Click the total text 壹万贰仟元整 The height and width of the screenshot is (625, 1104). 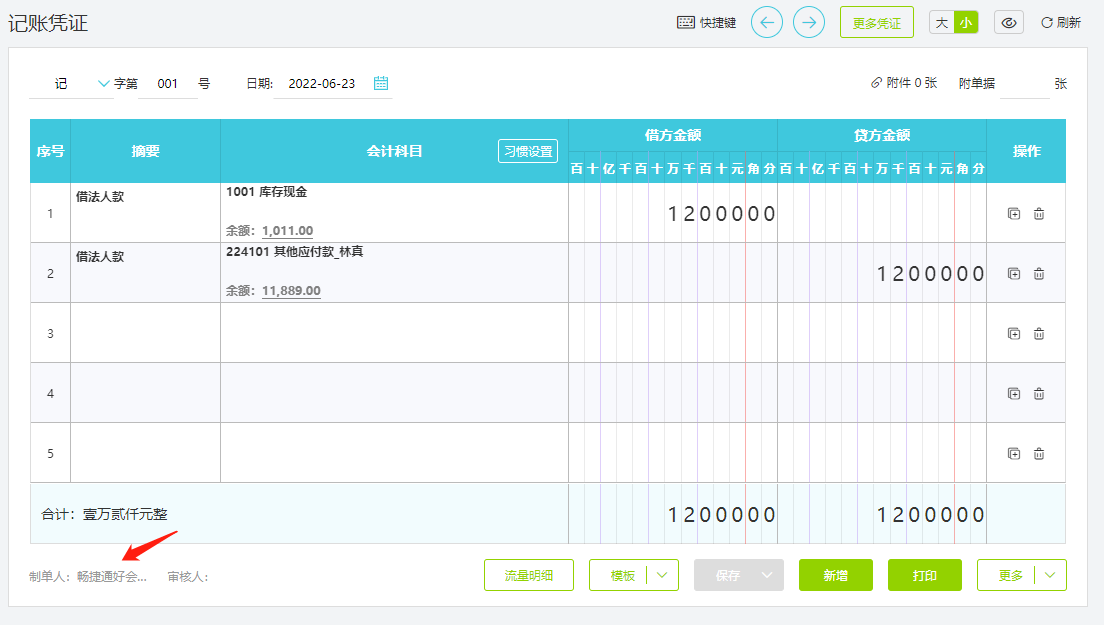125,514
